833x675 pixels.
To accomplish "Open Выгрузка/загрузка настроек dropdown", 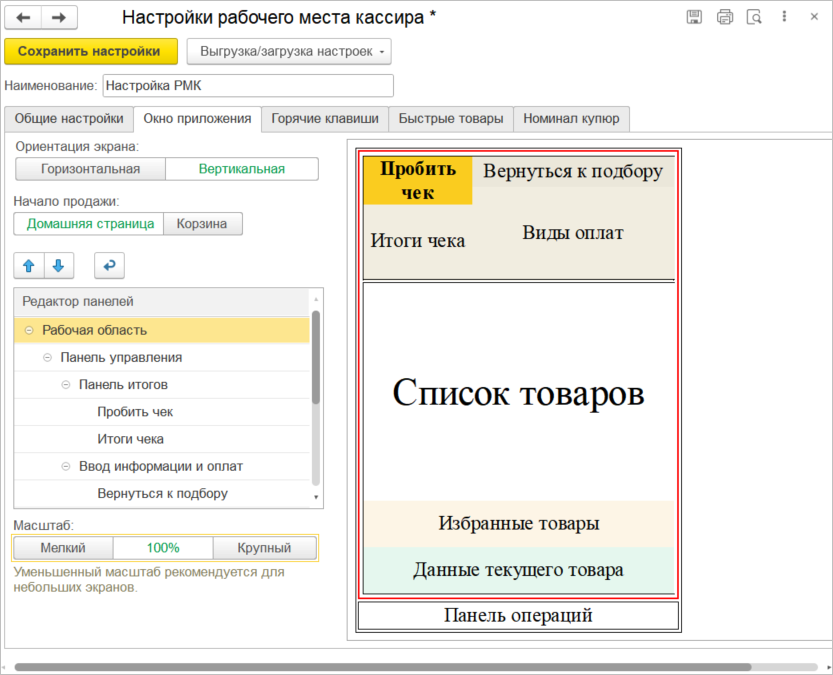I will [289, 51].
